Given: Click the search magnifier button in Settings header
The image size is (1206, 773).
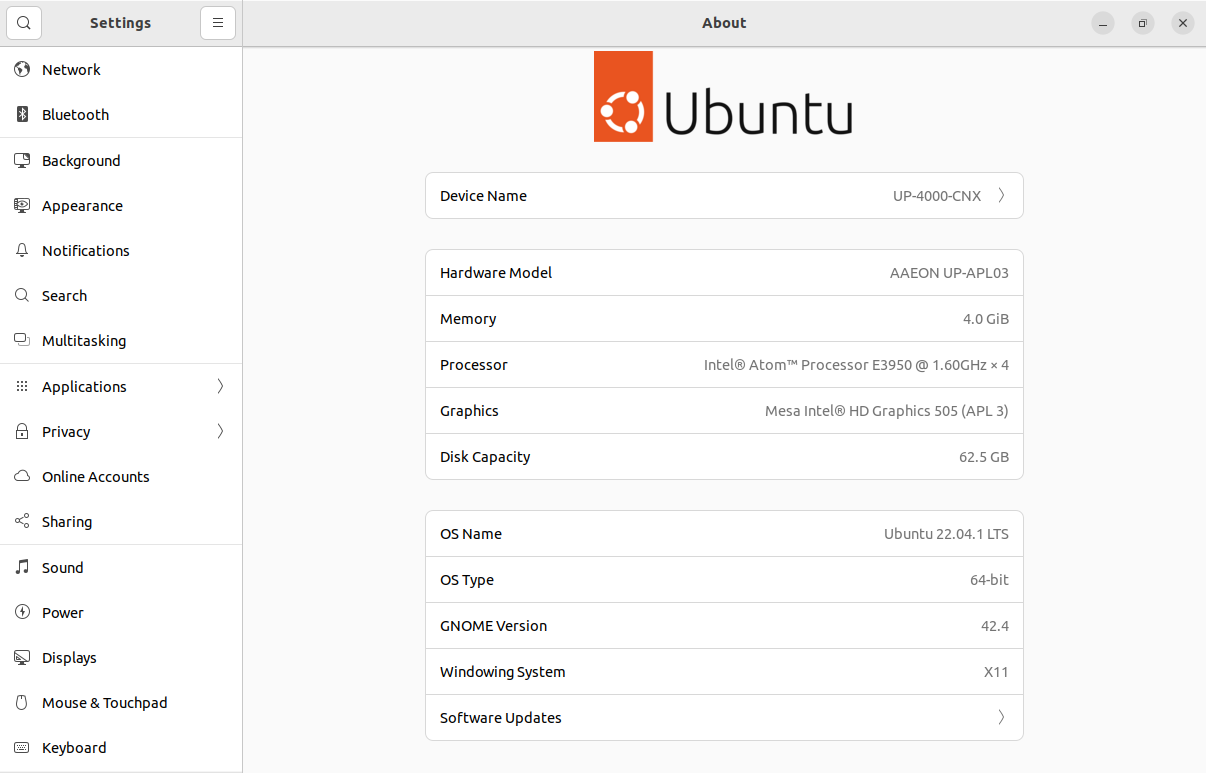Looking at the screenshot, I should pos(24,23).
